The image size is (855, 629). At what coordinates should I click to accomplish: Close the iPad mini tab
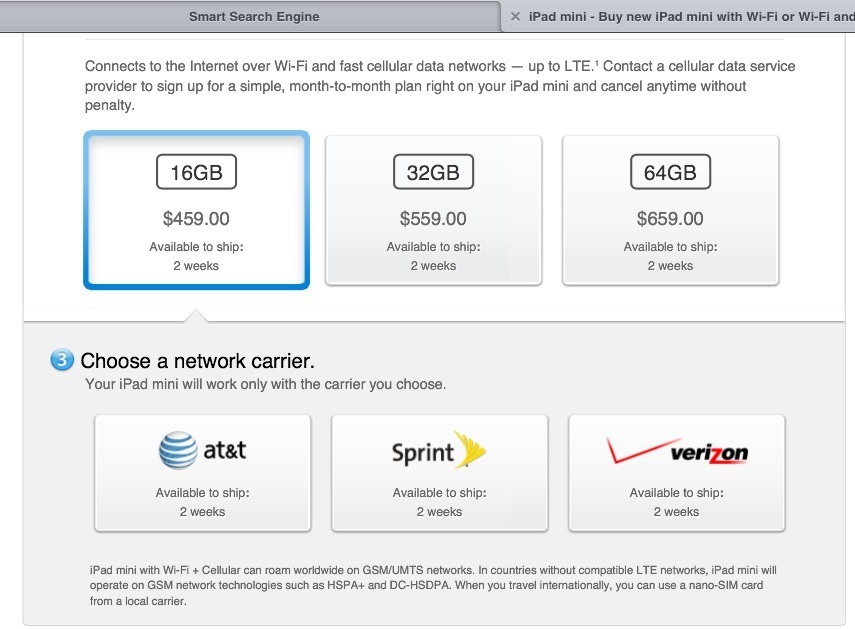pyautogui.click(x=515, y=16)
